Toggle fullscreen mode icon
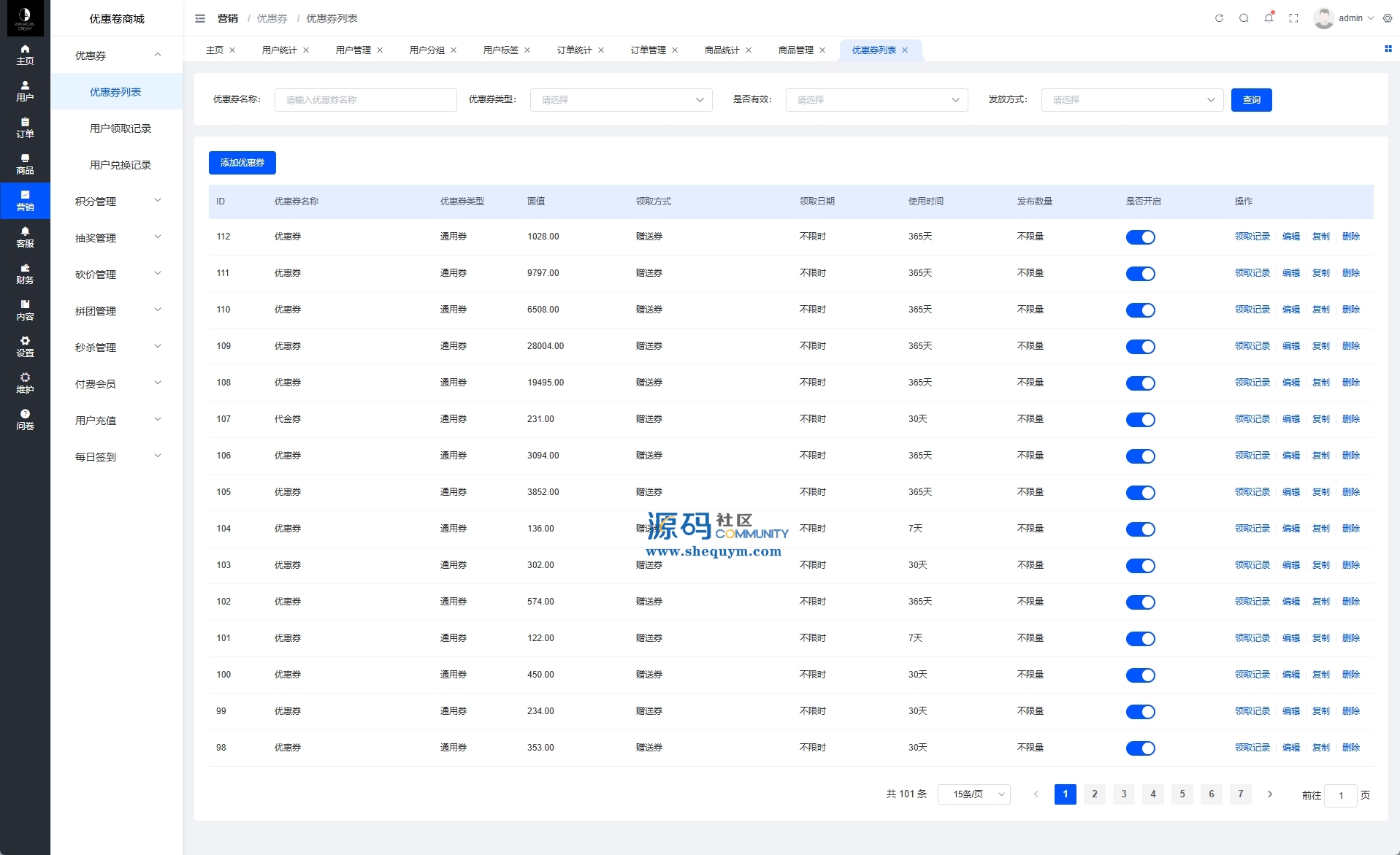 coord(1293,18)
